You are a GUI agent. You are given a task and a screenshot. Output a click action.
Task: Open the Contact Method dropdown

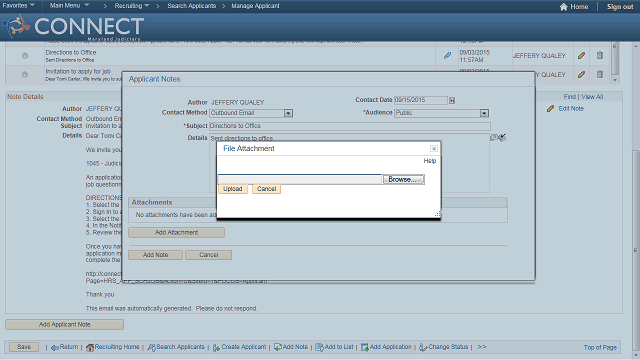tap(288, 113)
